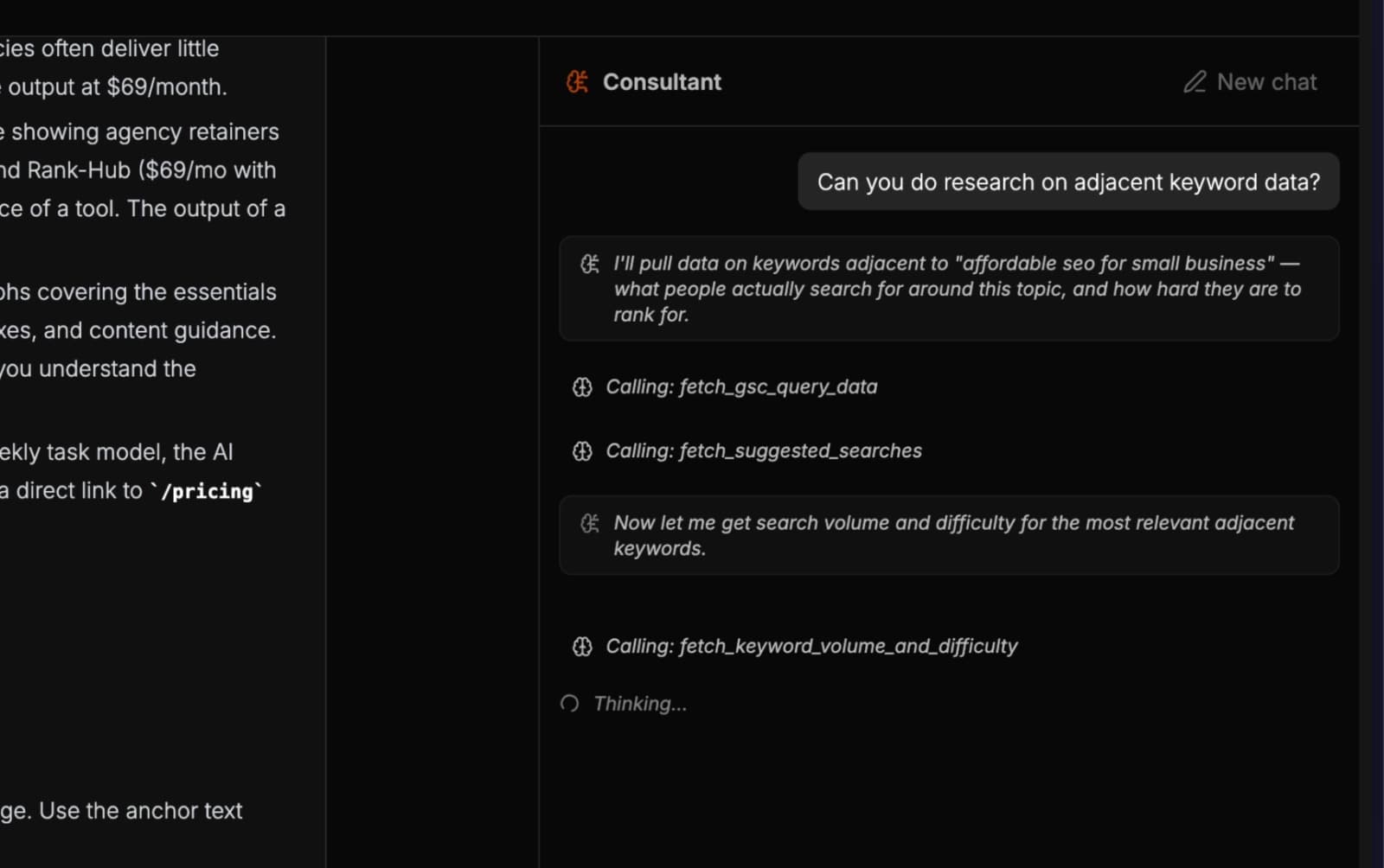Click the Thinking spinner icon

coord(569,704)
